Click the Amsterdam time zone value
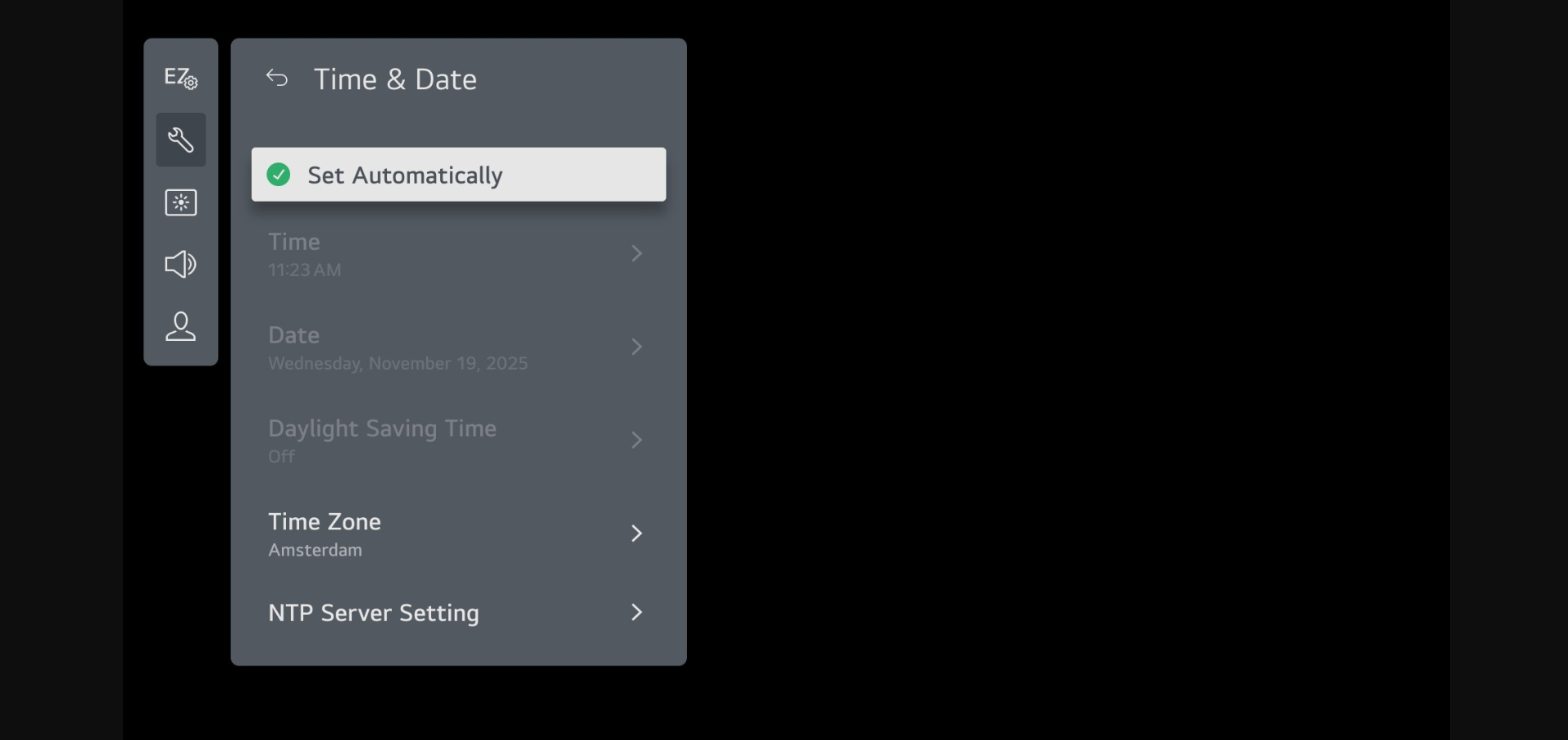The height and width of the screenshot is (740, 1568). (x=315, y=550)
